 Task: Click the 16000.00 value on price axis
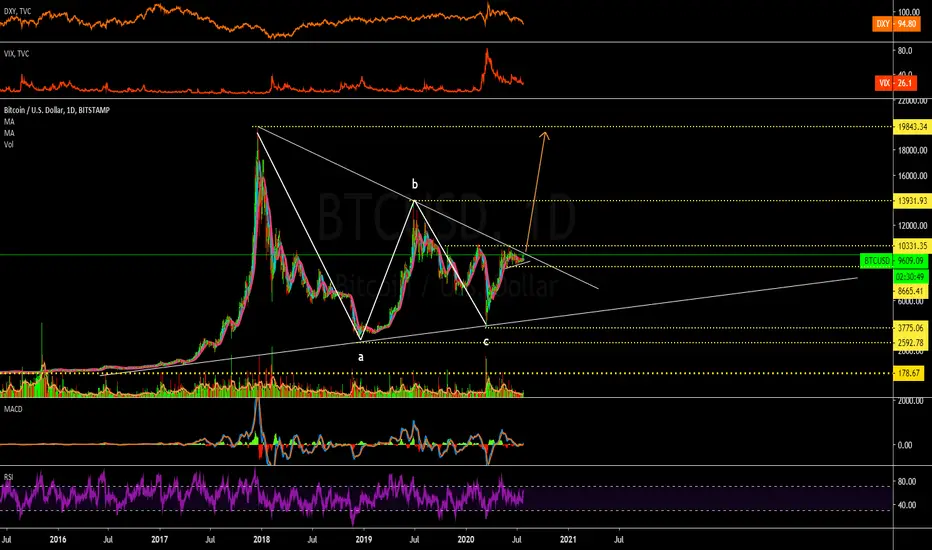(x=912, y=176)
